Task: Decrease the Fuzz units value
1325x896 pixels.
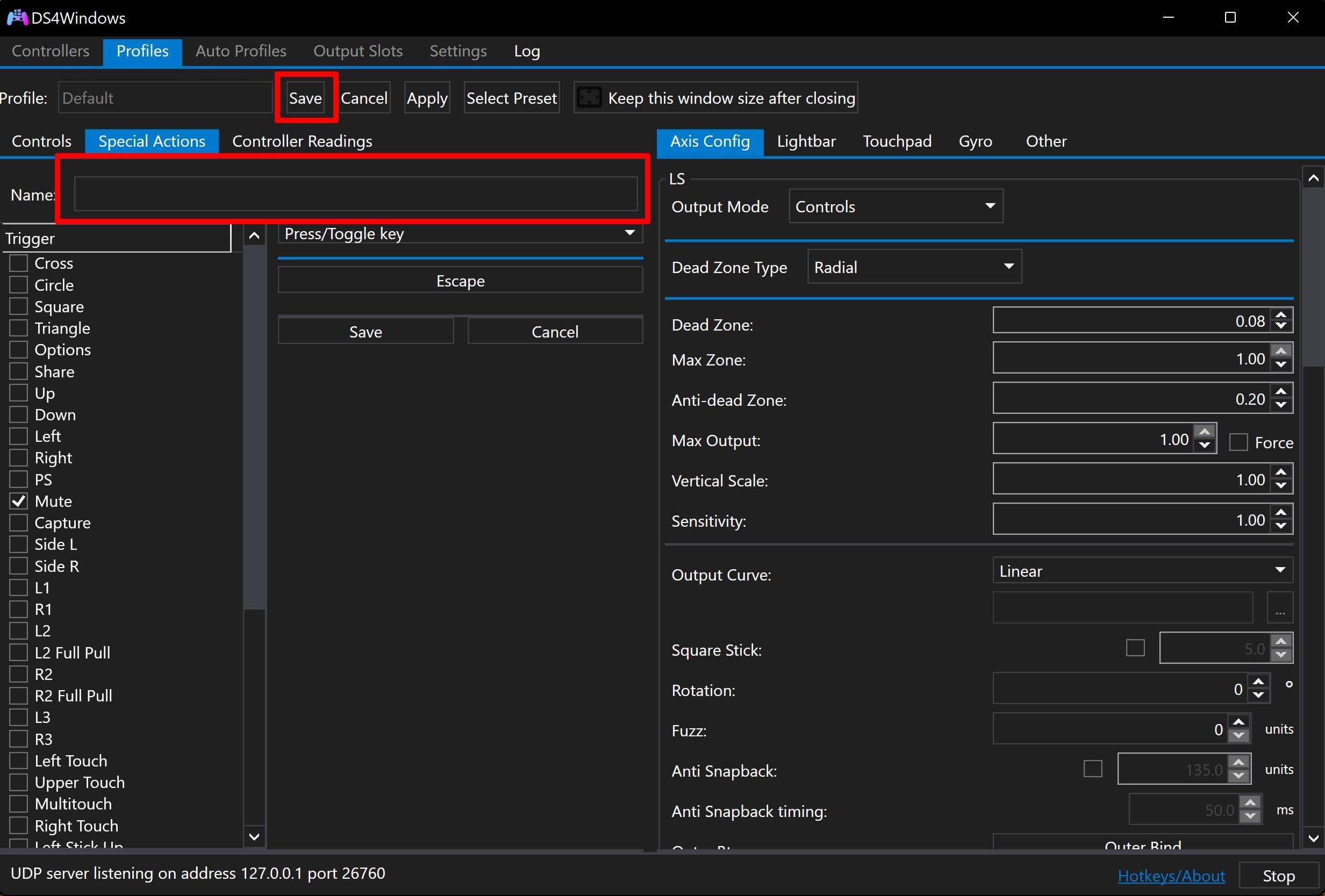Action: [1238, 735]
